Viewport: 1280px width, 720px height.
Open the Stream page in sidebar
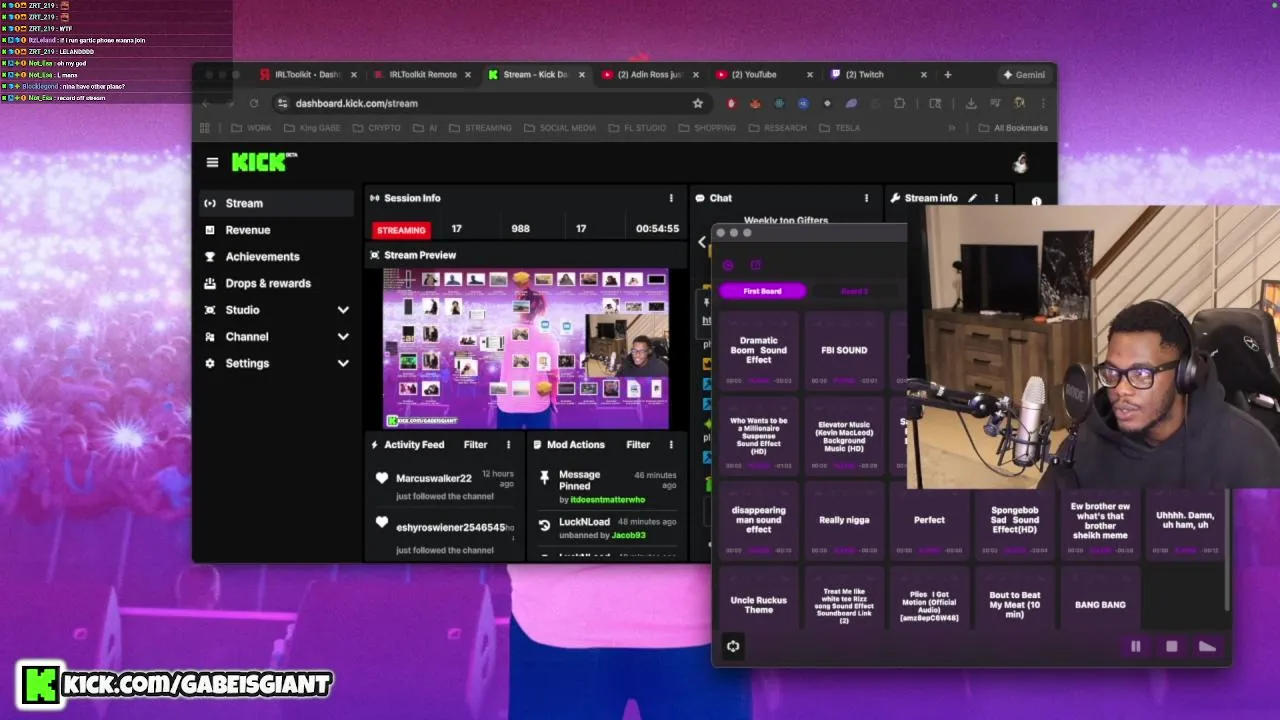pos(276,203)
